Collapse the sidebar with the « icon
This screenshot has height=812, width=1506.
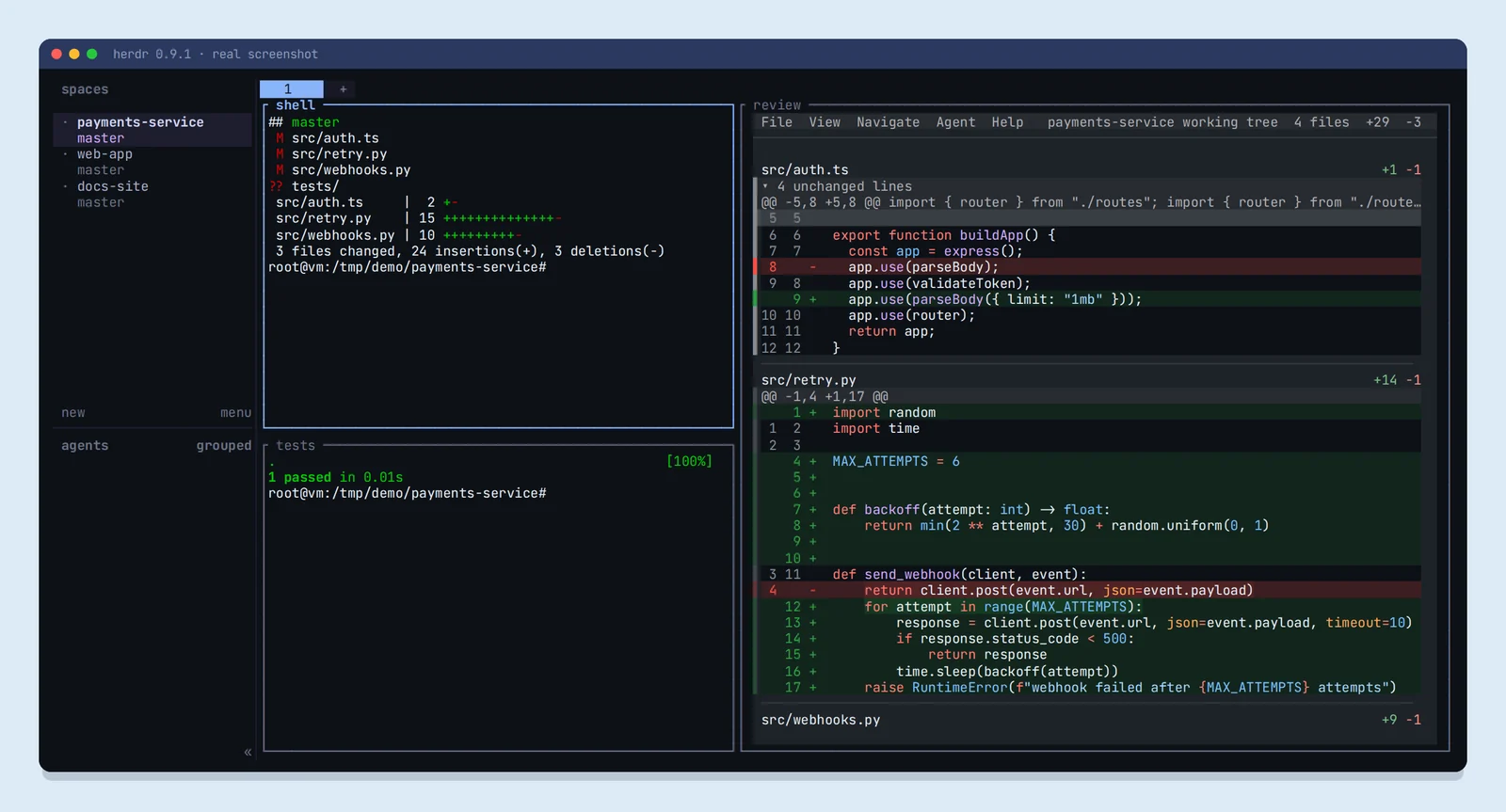(x=248, y=752)
